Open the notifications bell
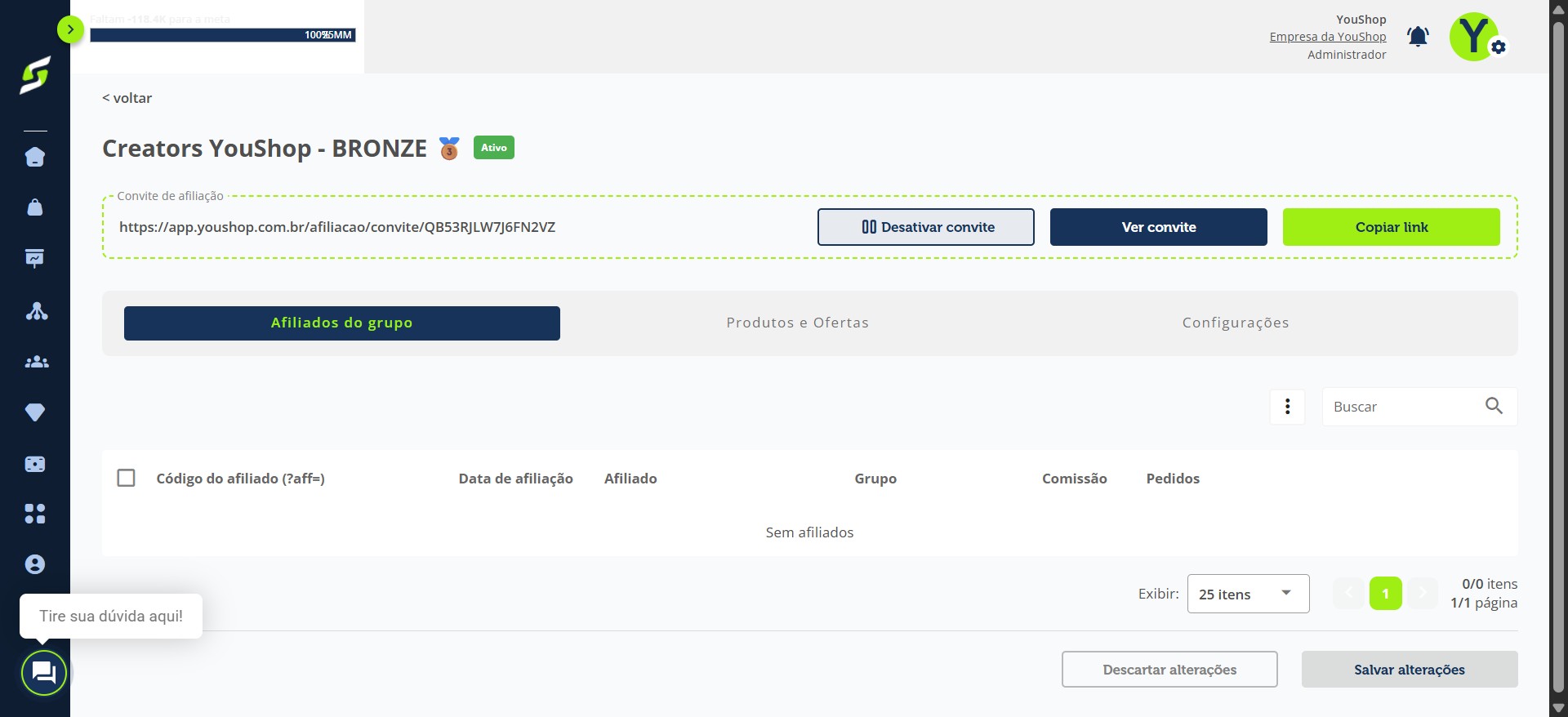Image resolution: width=1568 pixels, height=717 pixels. [1418, 37]
